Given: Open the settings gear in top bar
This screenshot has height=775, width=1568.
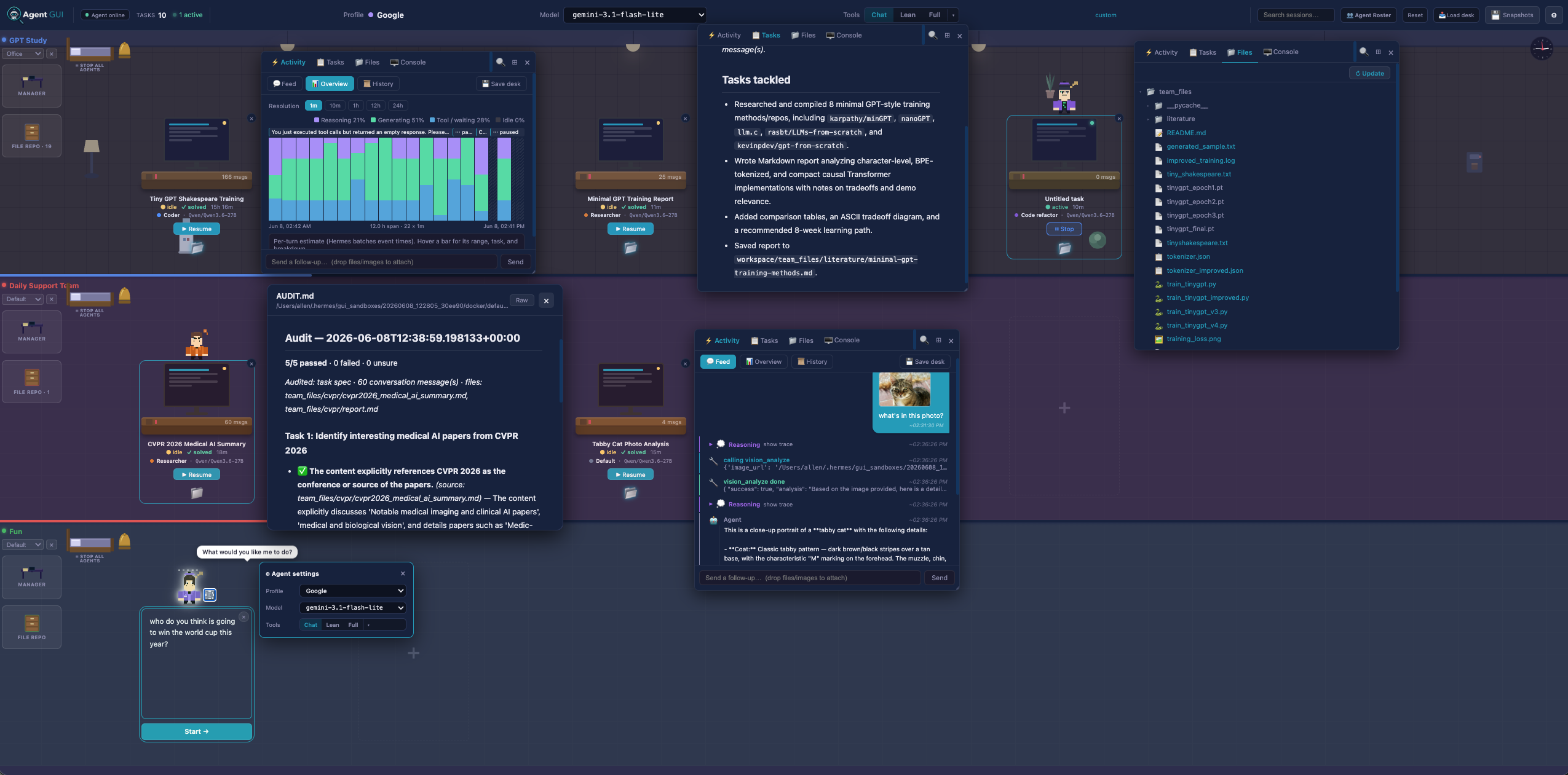Looking at the screenshot, I should (x=1554, y=15).
